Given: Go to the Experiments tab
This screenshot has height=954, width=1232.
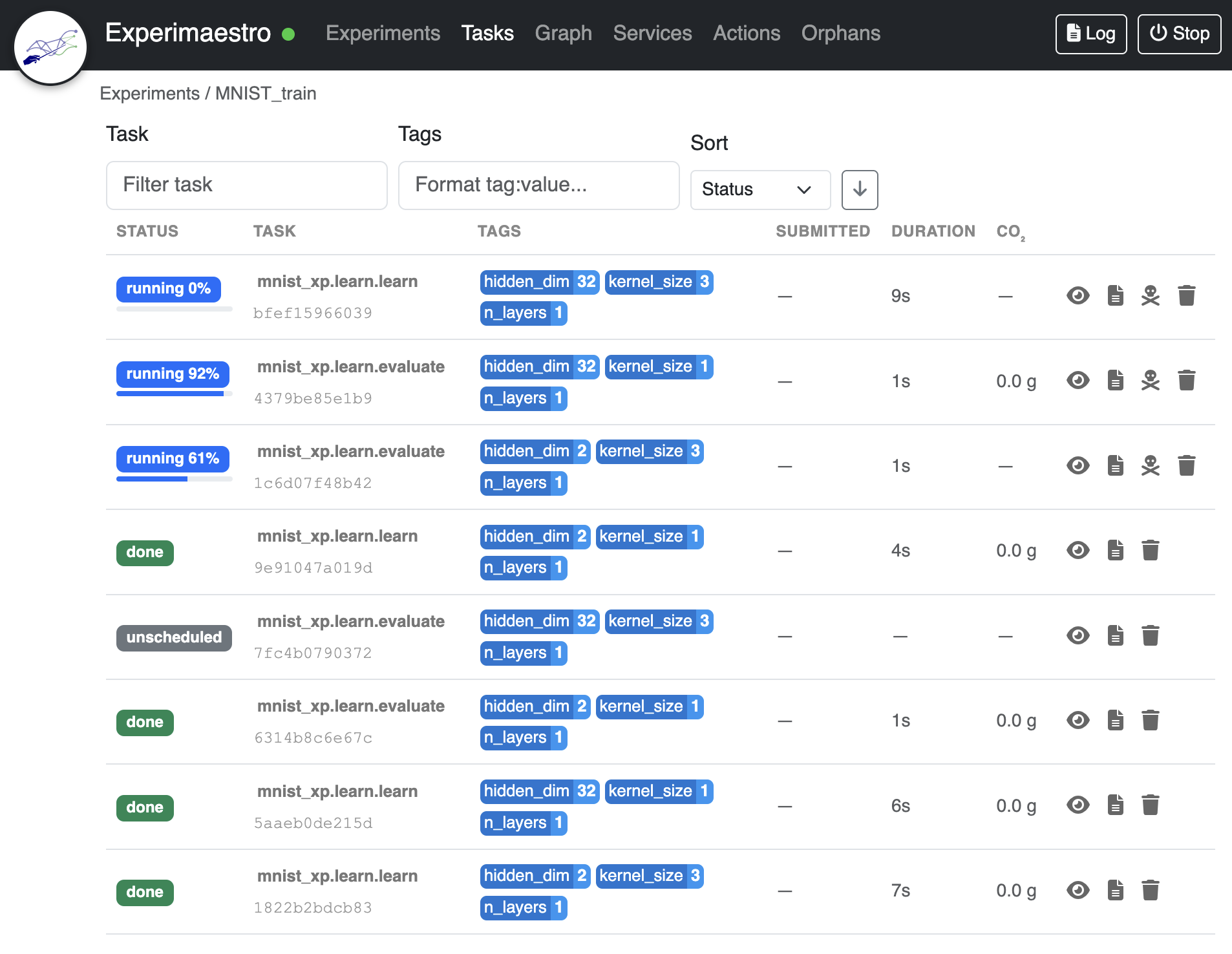Looking at the screenshot, I should [x=383, y=34].
